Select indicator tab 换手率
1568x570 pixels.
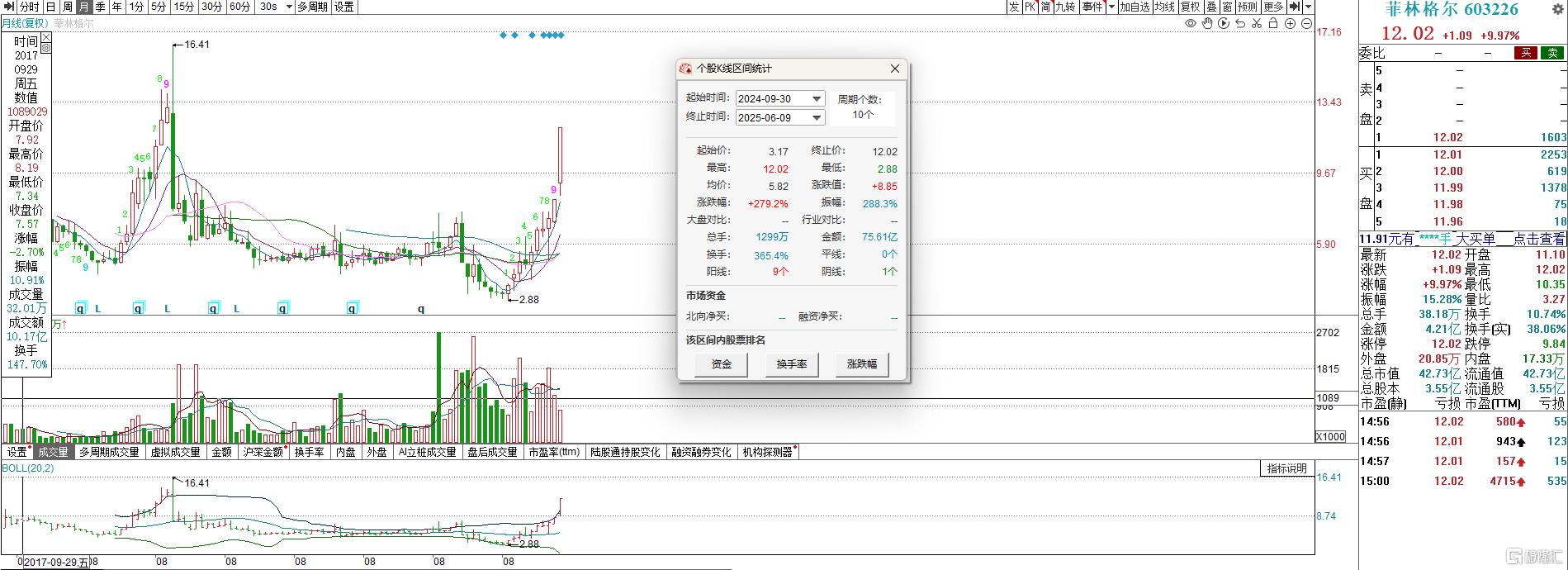[x=310, y=452]
